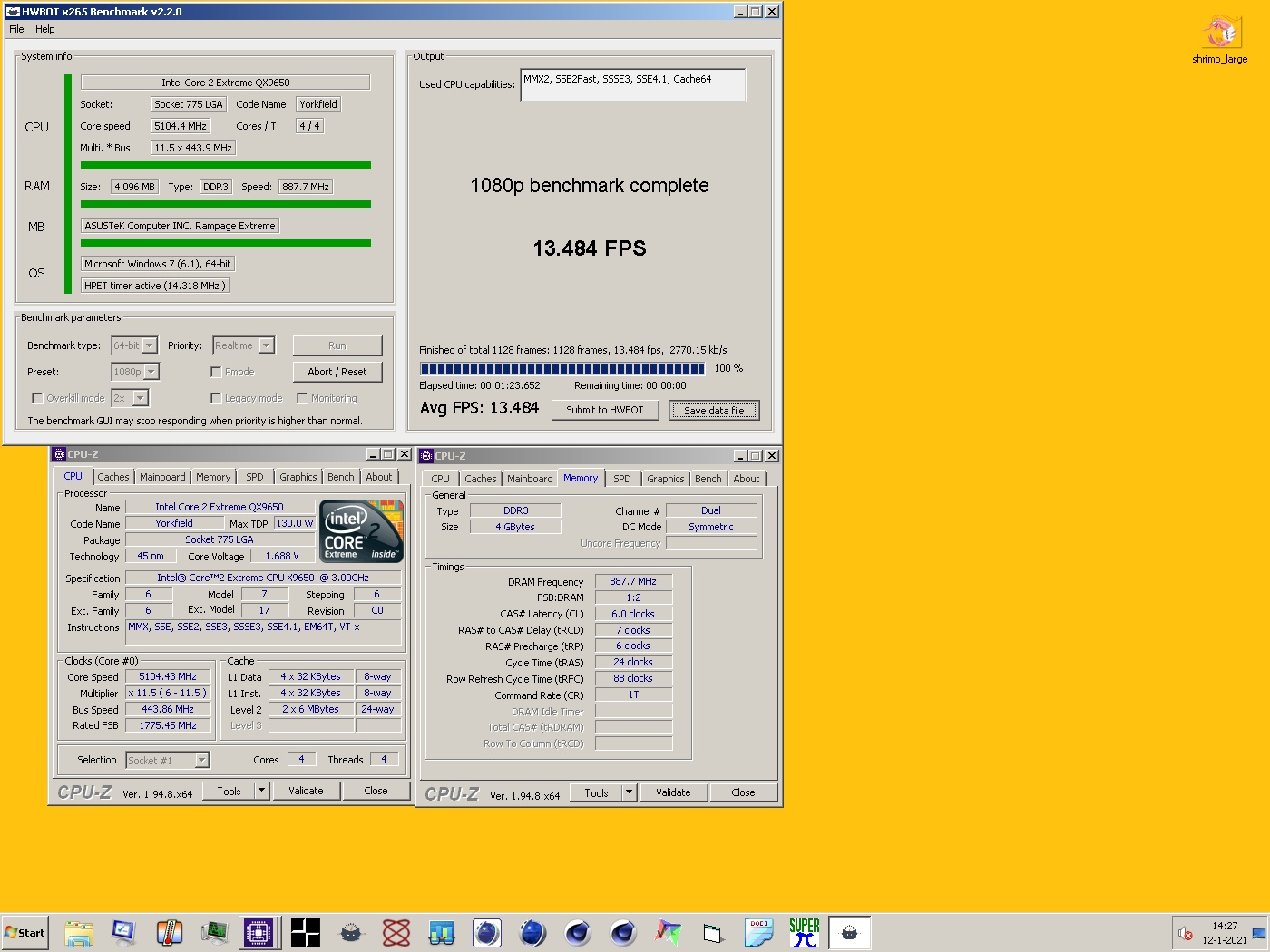Click the Core speed 5104.4 MHz field
Screen dimensions: 1270x952
(181, 126)
